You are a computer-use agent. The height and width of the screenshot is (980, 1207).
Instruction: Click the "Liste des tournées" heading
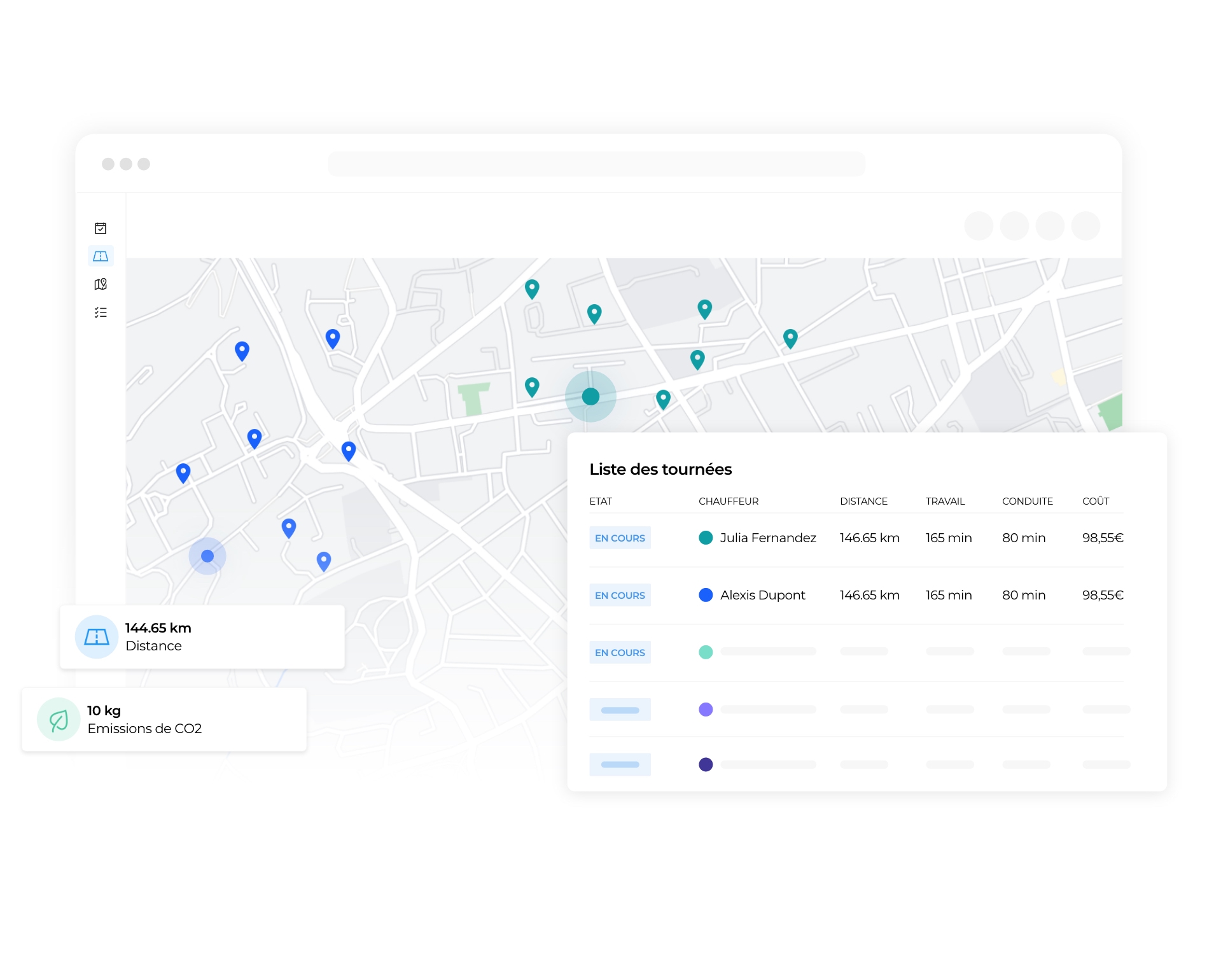point(660,469)
